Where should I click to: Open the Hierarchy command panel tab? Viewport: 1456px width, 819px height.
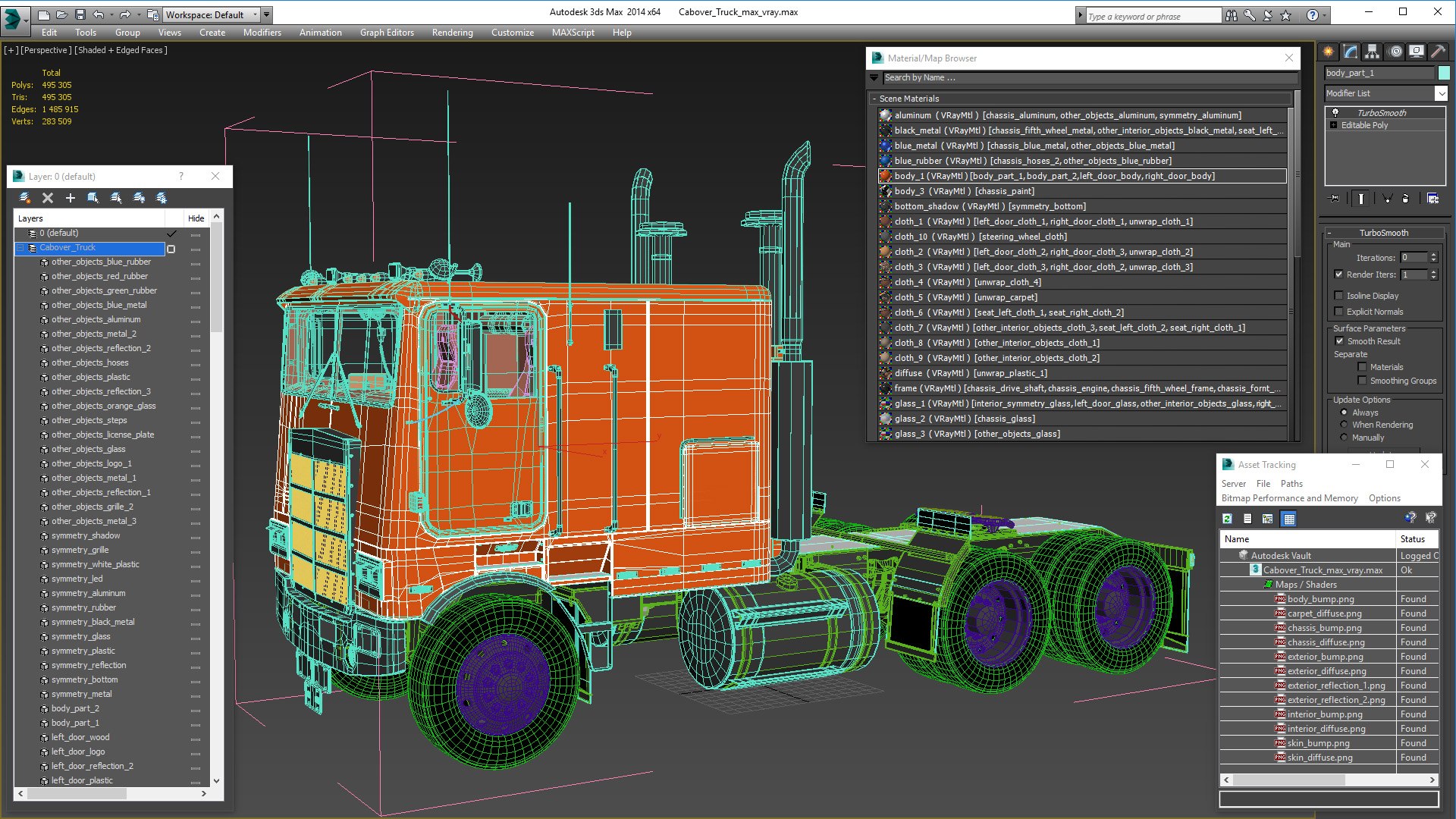coord(1373,52)
